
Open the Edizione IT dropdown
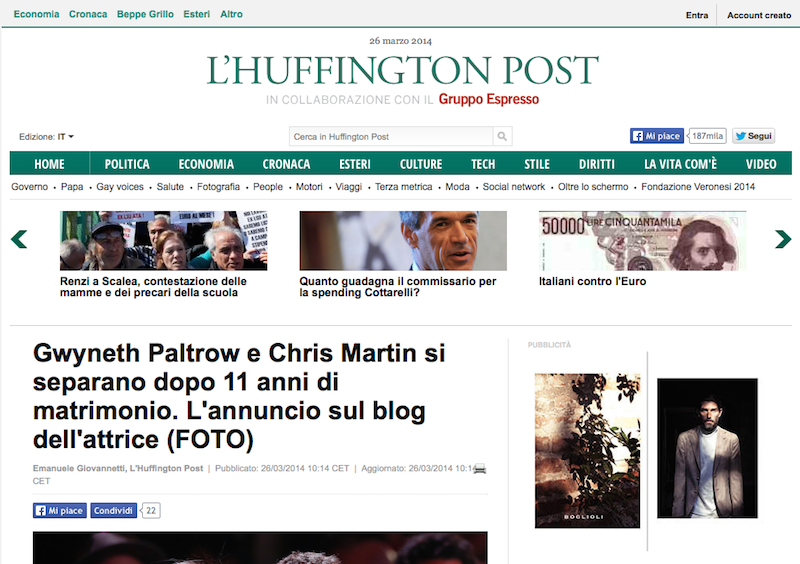[x=46, y=137]
